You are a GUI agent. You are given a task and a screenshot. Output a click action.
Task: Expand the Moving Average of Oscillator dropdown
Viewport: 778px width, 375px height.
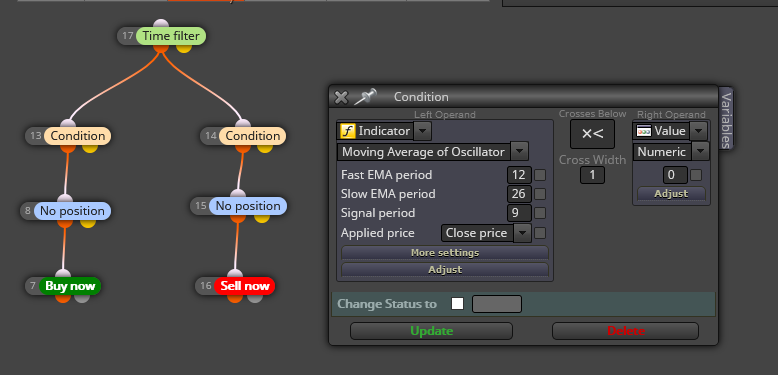[x=519, y=151]
